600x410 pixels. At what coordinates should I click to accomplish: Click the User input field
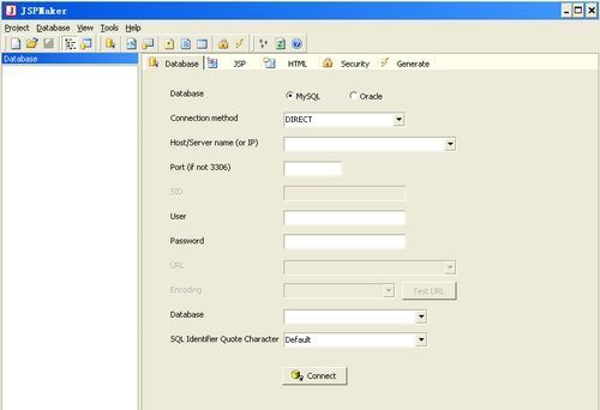point(344,218)
